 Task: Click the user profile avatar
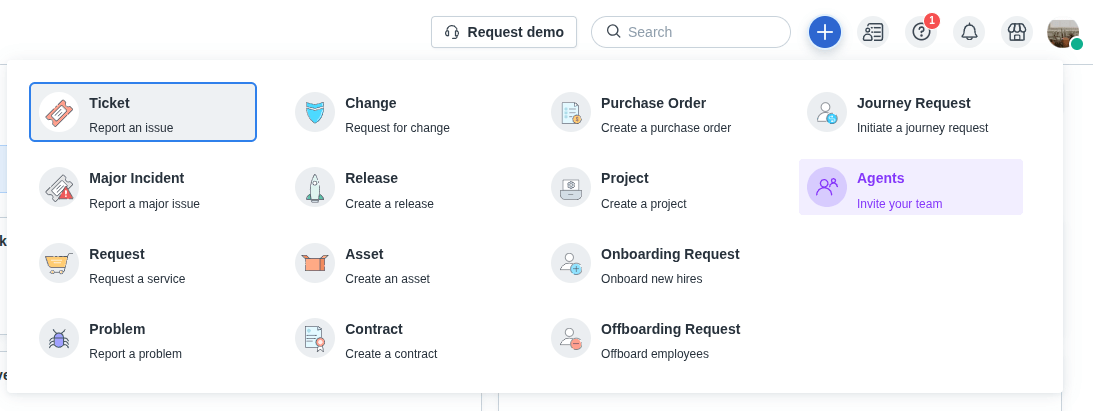tap(1063, 32)
